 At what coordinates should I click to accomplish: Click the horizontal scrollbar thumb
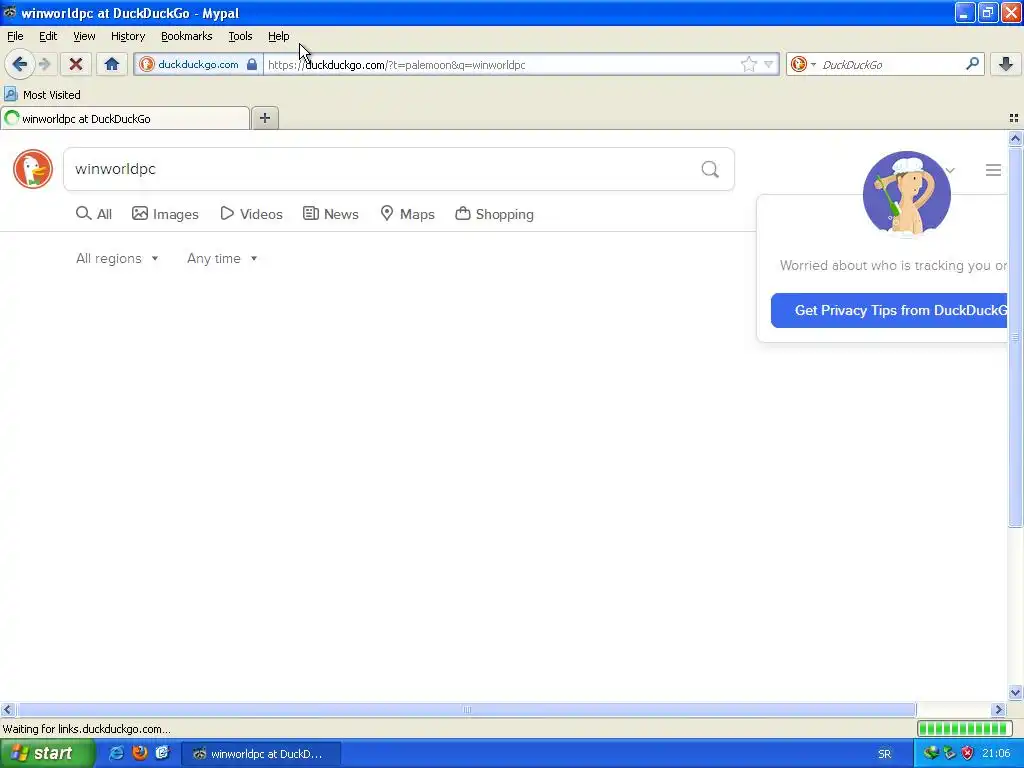[466, 710]
